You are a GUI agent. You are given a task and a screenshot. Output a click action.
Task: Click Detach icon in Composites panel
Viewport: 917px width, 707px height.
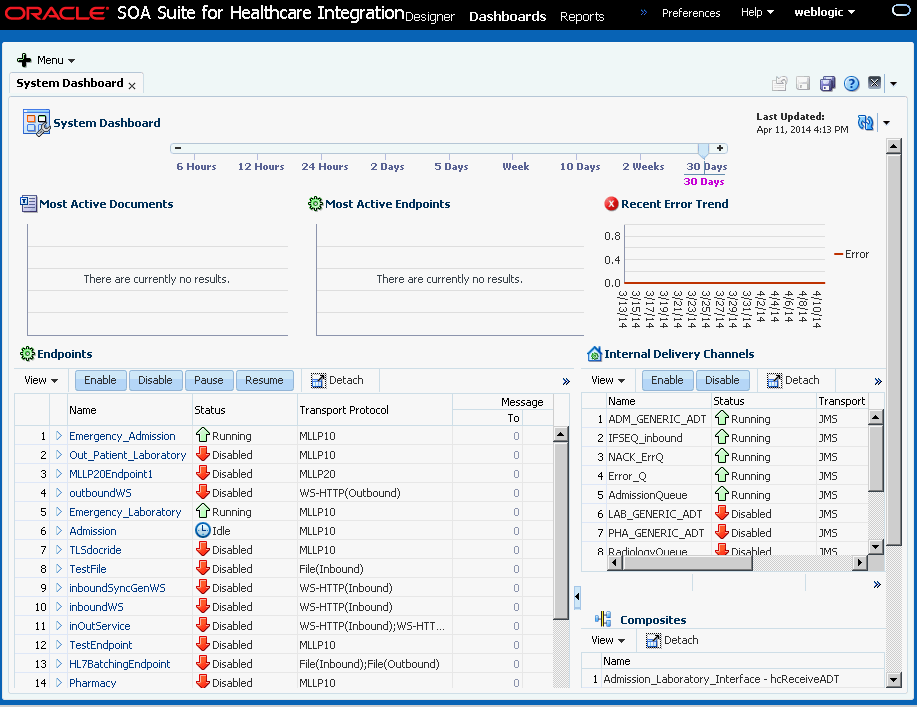pyautogui.click(x=653, y=640)
